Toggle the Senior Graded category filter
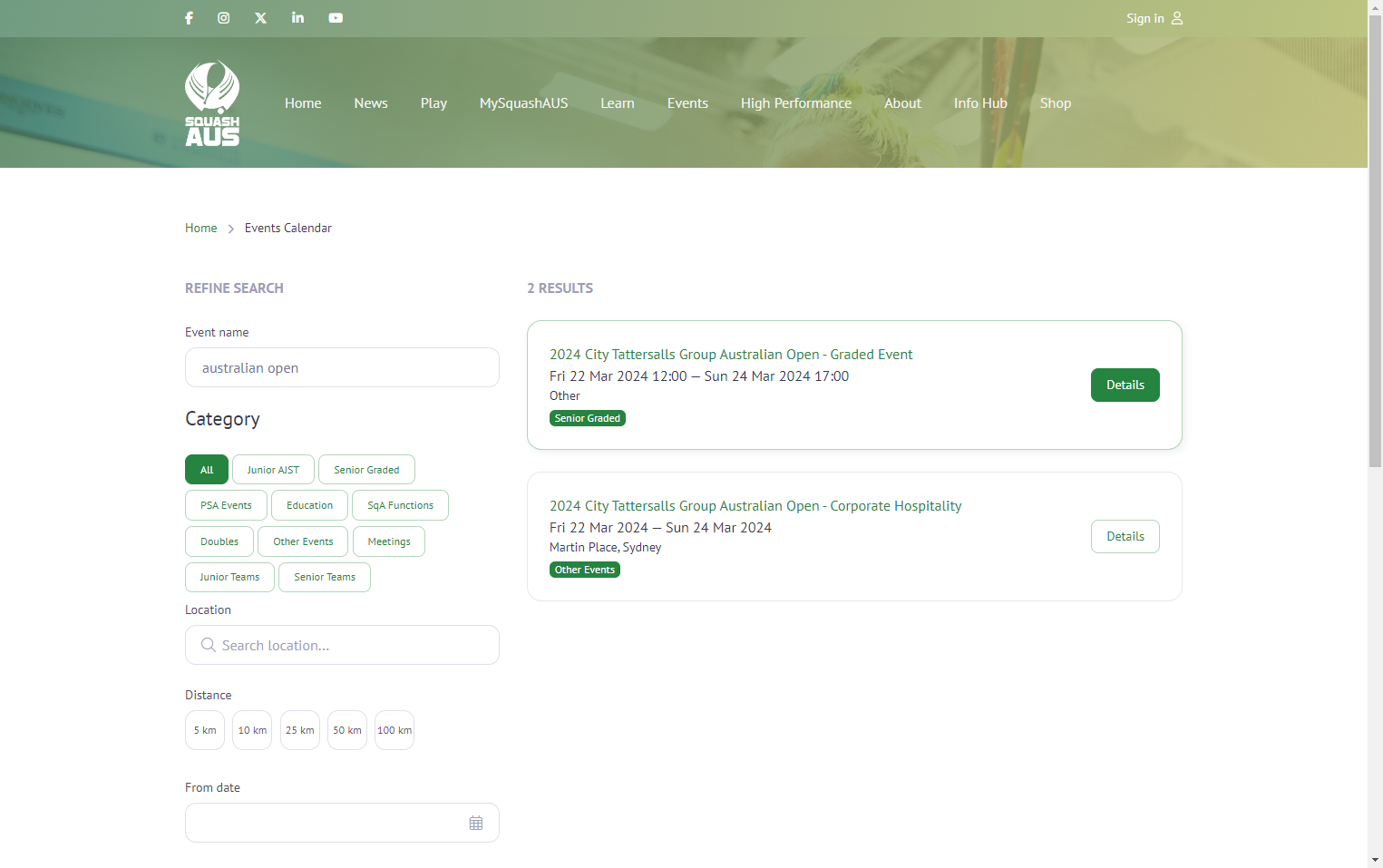This screenshot has width=1383, height=868. 366,470
